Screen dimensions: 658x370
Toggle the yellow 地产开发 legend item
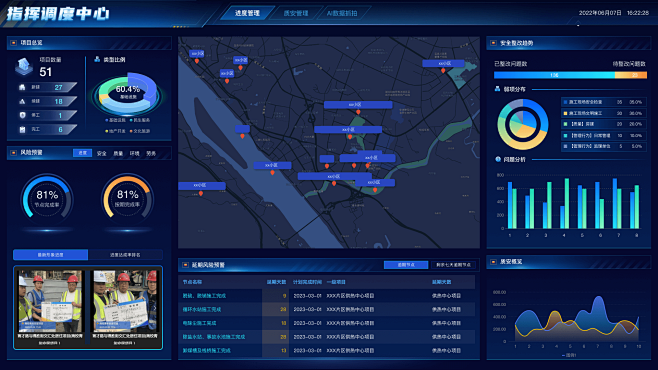(115, 131)
